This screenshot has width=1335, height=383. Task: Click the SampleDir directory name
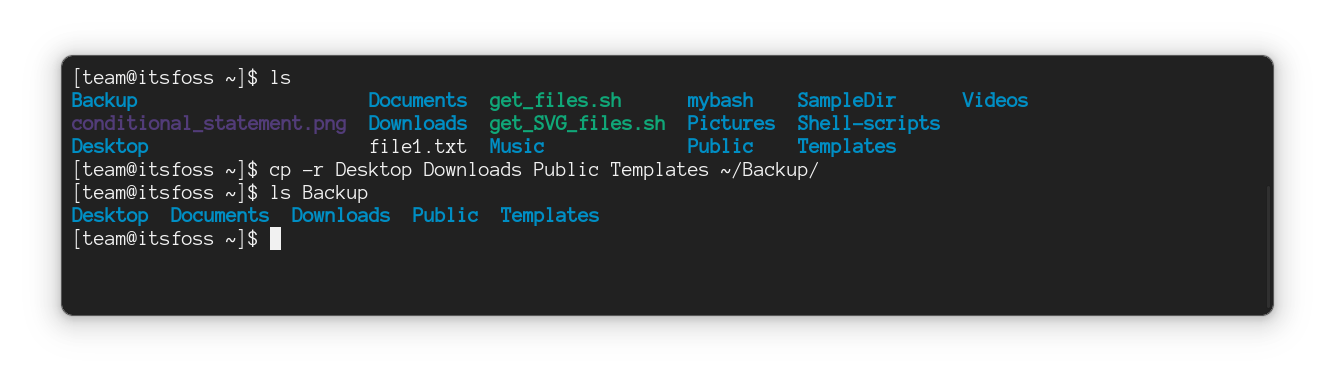(847, 101)
